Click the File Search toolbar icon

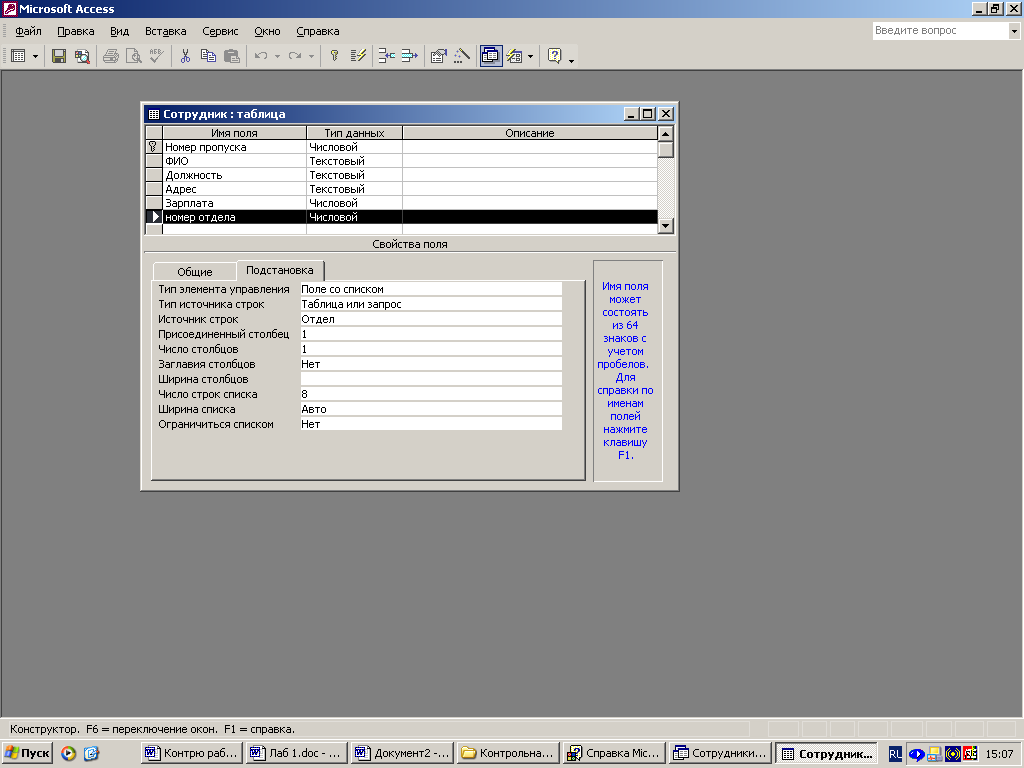click(82, 56)
